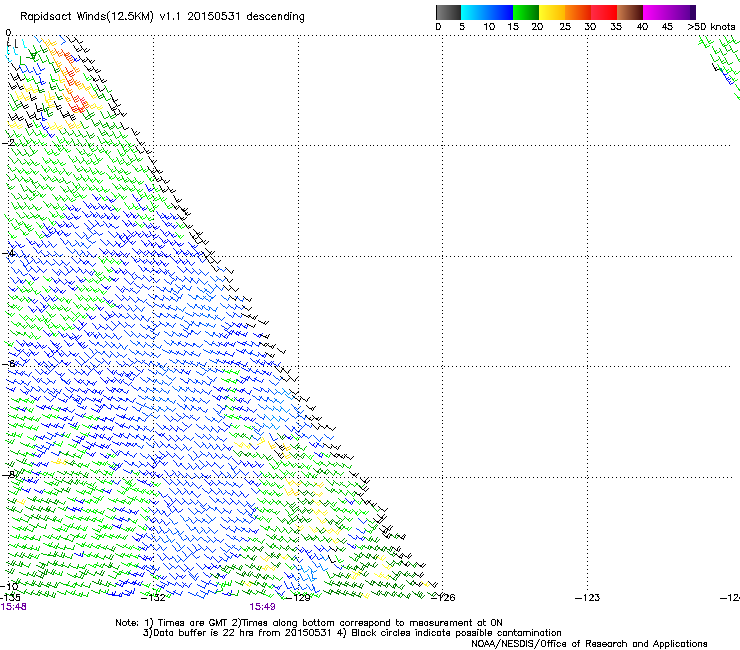The image size is (740, 650).
Task: Click the purple time label '15:48'
Action: coord(14,607)
